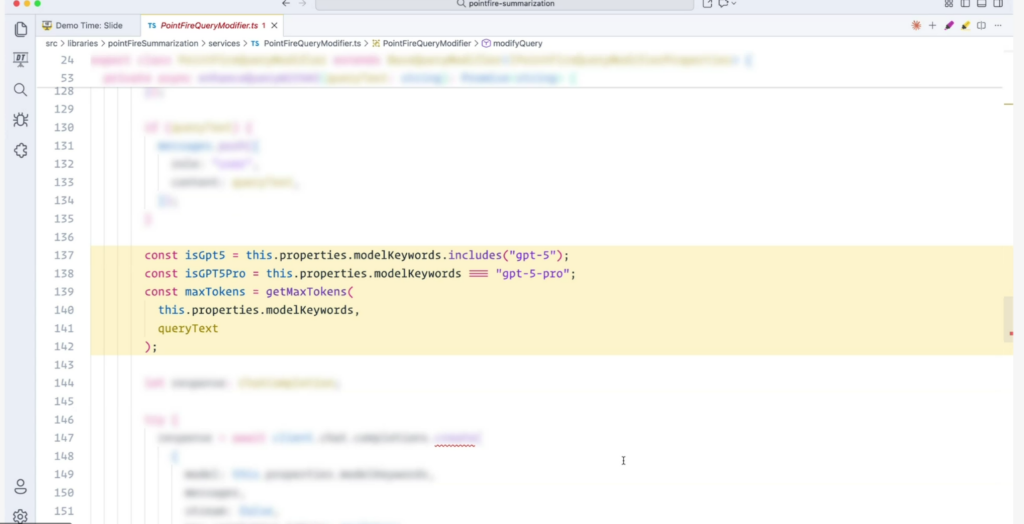Screen dimensions: 1024x524
Task: Click the pink highlighter pen icon
Action: coord(949,25)
